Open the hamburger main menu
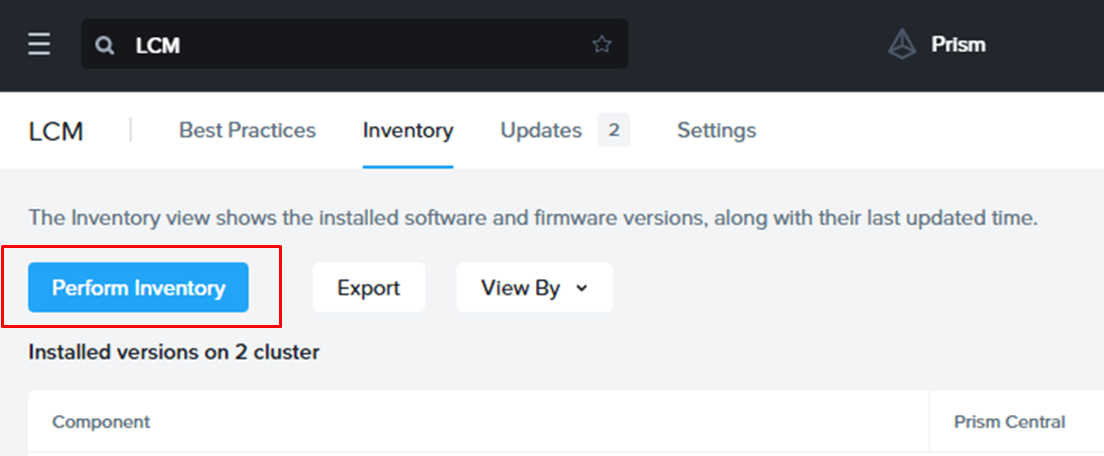The image size is (1104, 456). coord(39,45)
